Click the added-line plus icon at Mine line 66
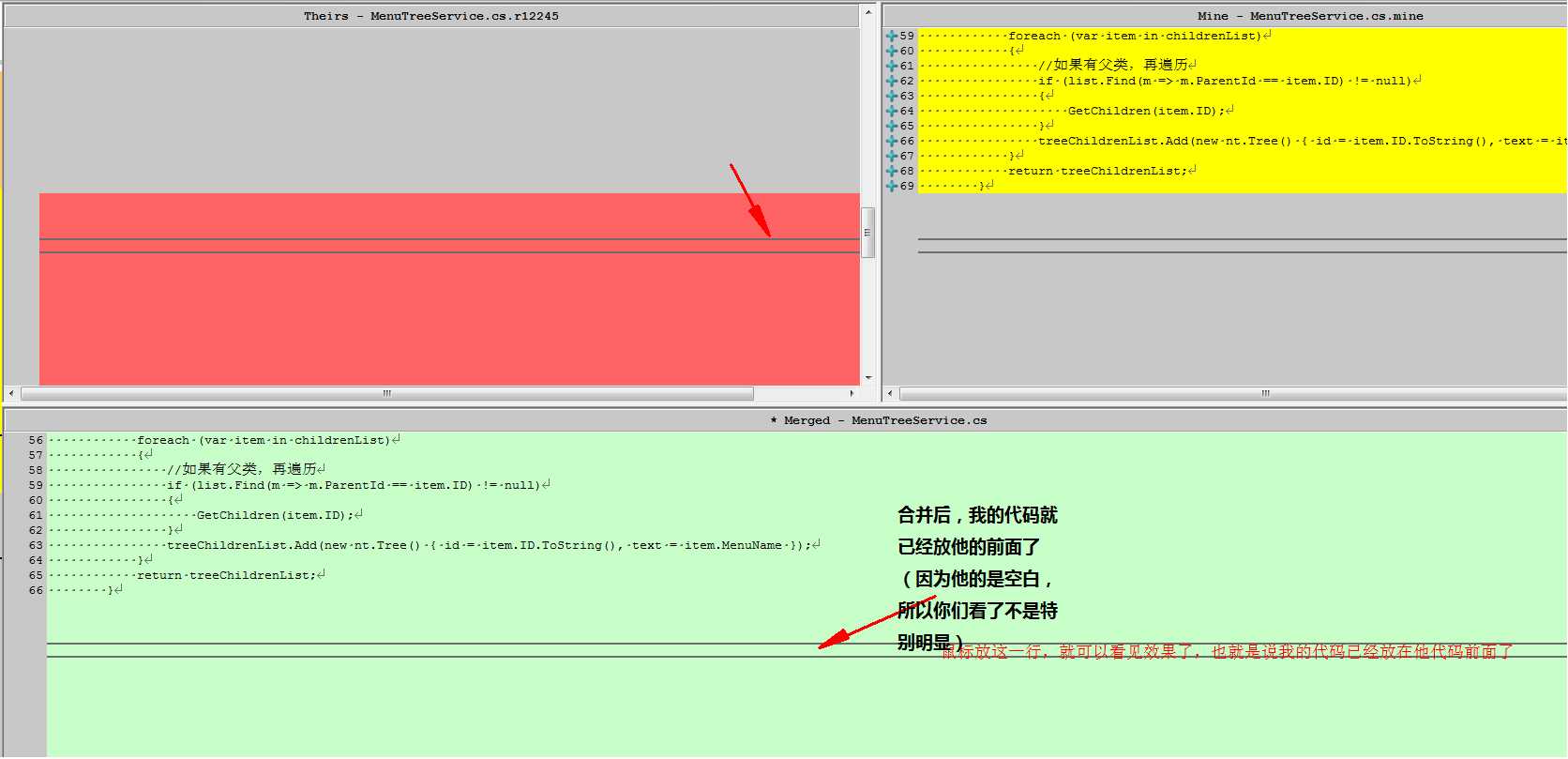This screenshot has height=759, width=1568. click(x=891, y=141)
